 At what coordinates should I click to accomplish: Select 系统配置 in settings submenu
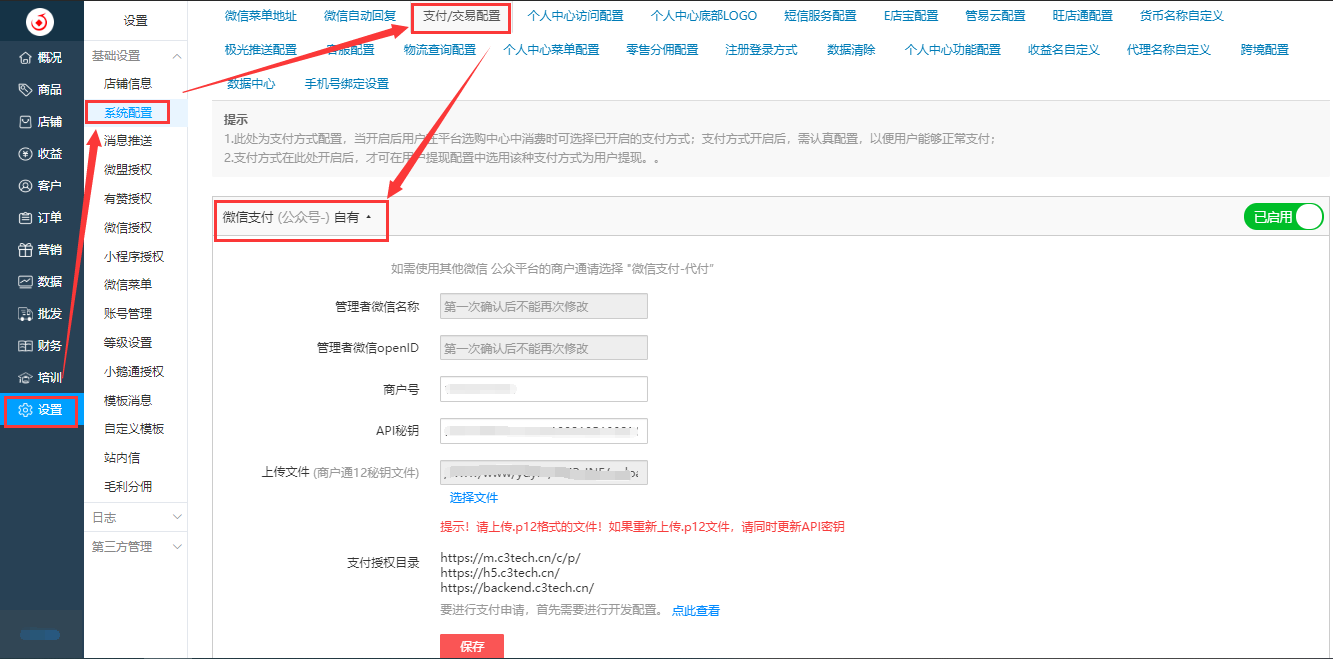pos(128,112)
